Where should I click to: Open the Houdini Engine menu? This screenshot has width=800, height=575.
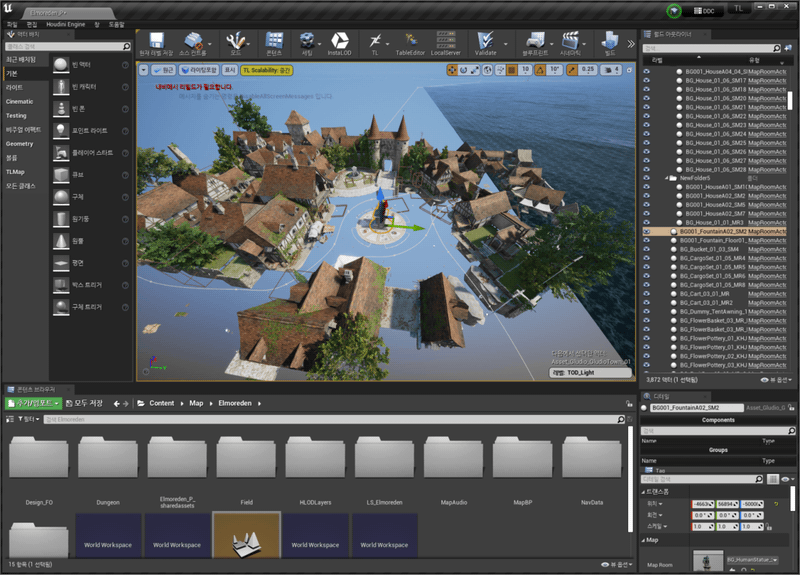68,23
